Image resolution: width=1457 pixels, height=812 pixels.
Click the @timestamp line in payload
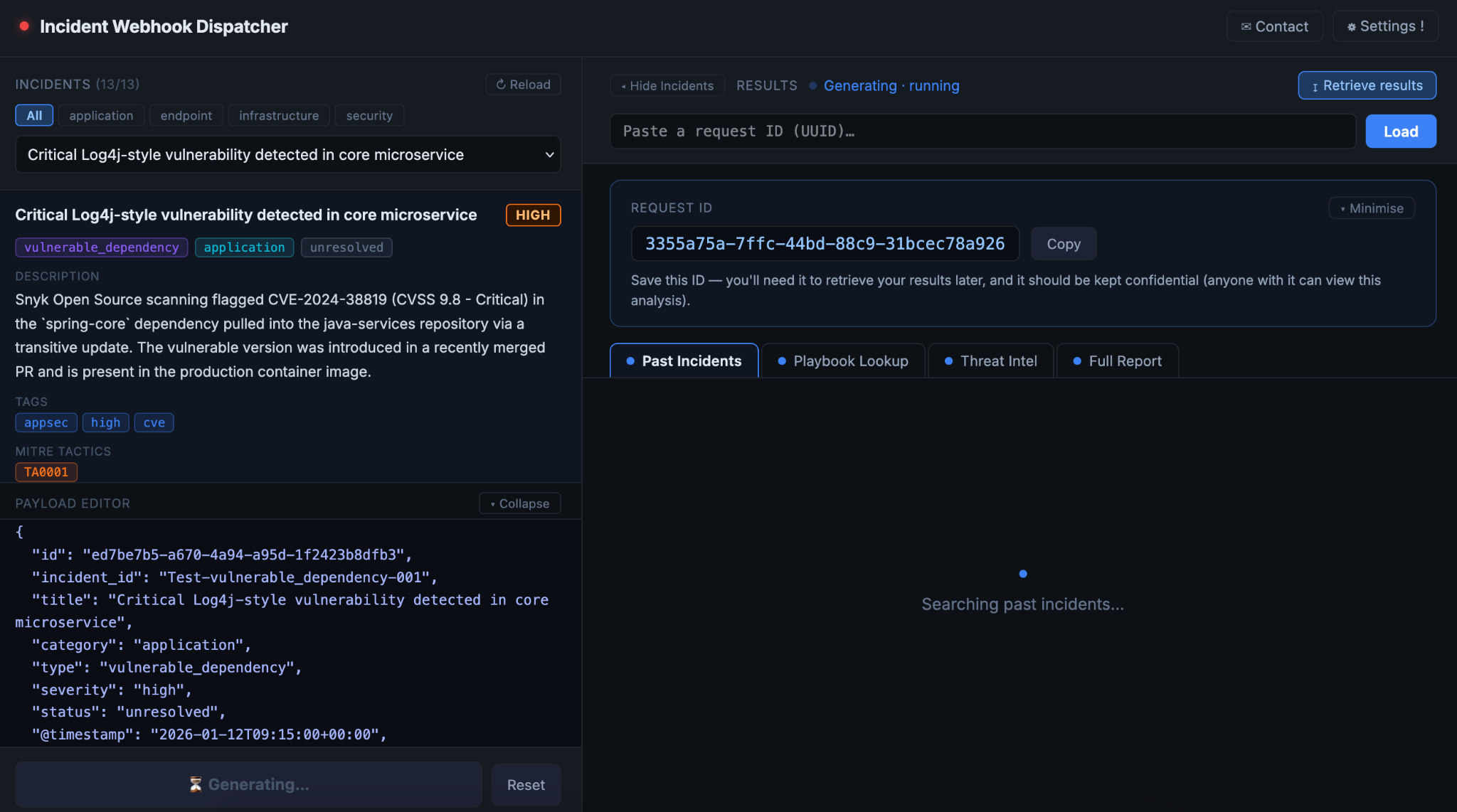[209, 734]
